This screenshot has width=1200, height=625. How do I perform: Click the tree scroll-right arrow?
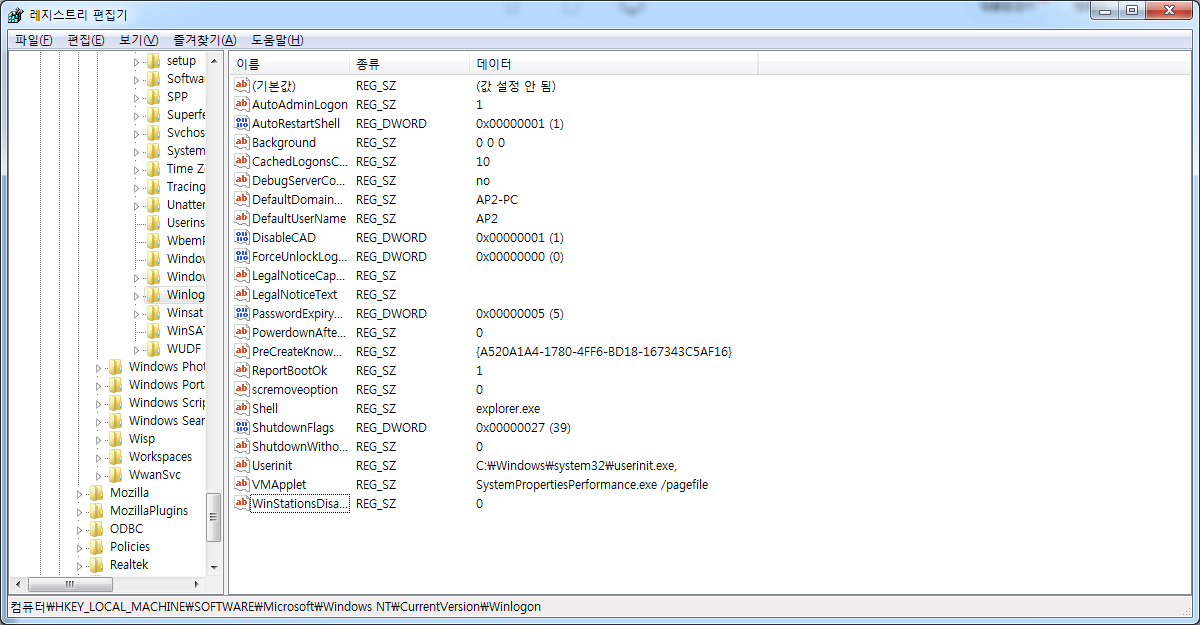tap(198, 584)
